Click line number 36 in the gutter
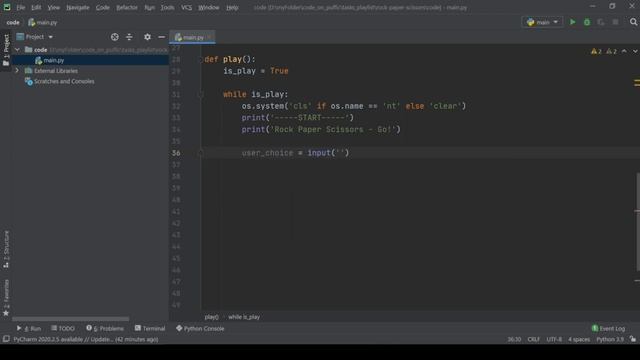 coord(176,153)
